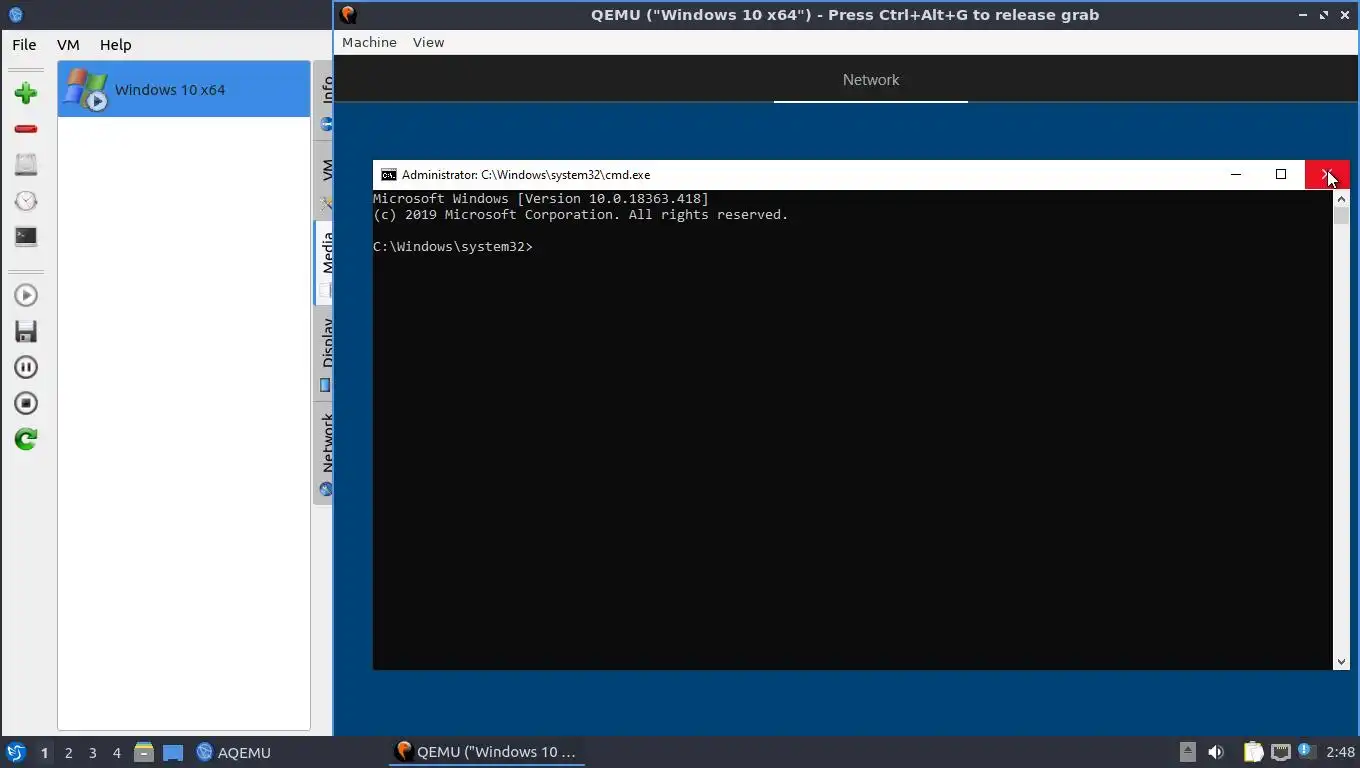Switch to the VM vertical tab
Screen dimensions: 1360x768
pyautogui.click(x=324, y=180)
